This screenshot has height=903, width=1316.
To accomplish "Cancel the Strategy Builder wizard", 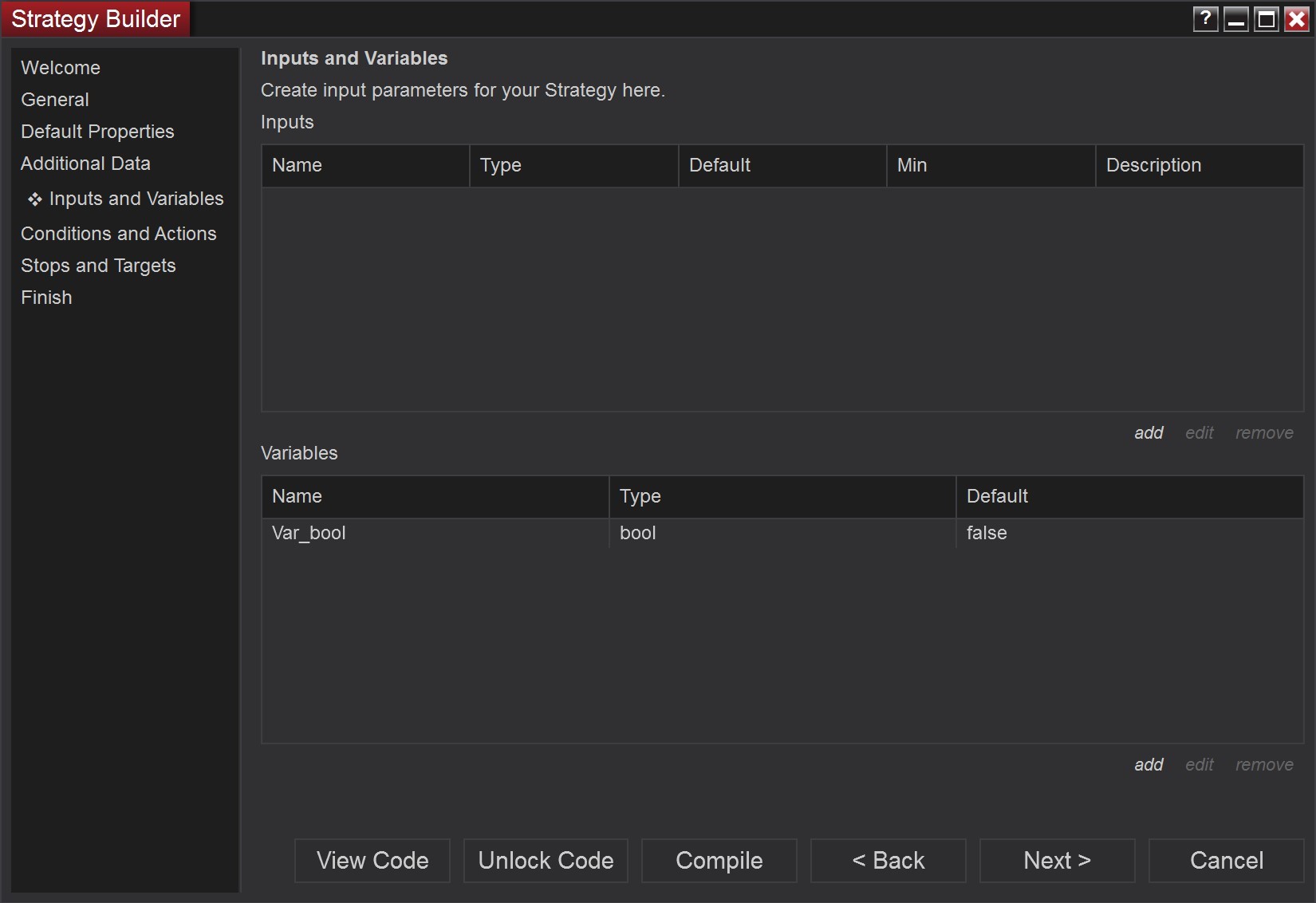I will tap(1226, 860).
